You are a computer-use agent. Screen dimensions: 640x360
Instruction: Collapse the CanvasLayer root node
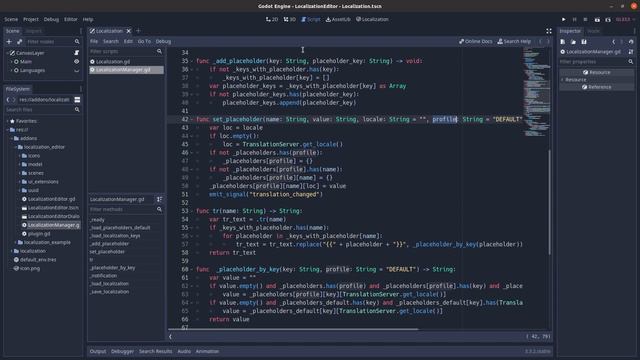pos(7,53)
